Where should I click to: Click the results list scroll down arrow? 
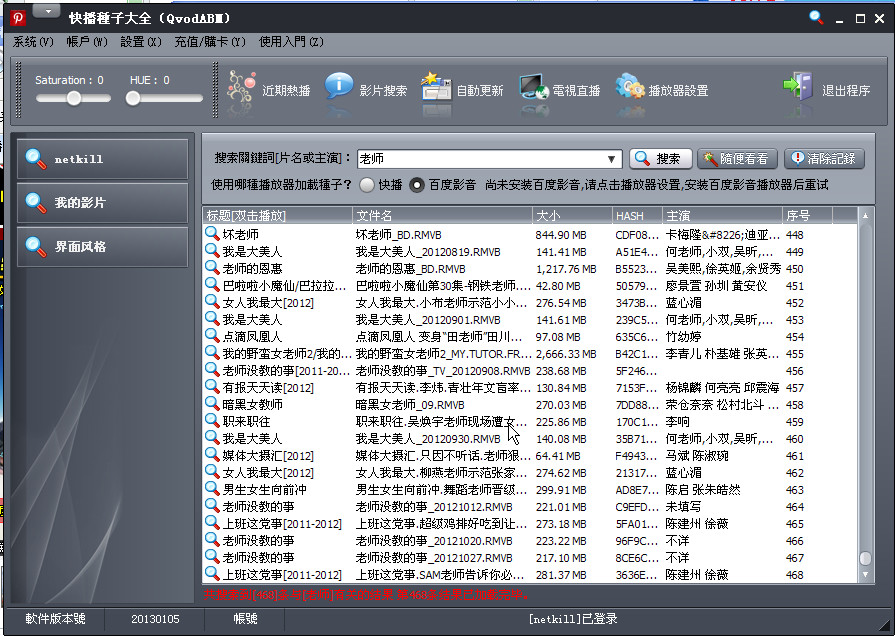(865, 574)
